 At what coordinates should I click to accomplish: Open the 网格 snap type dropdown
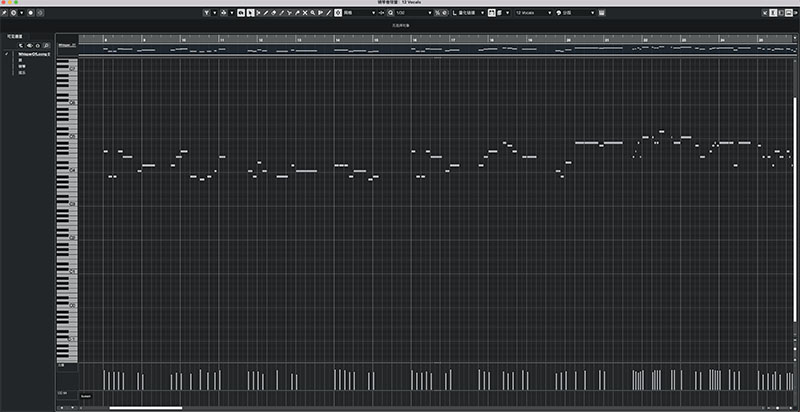click(x=360, y=13)
